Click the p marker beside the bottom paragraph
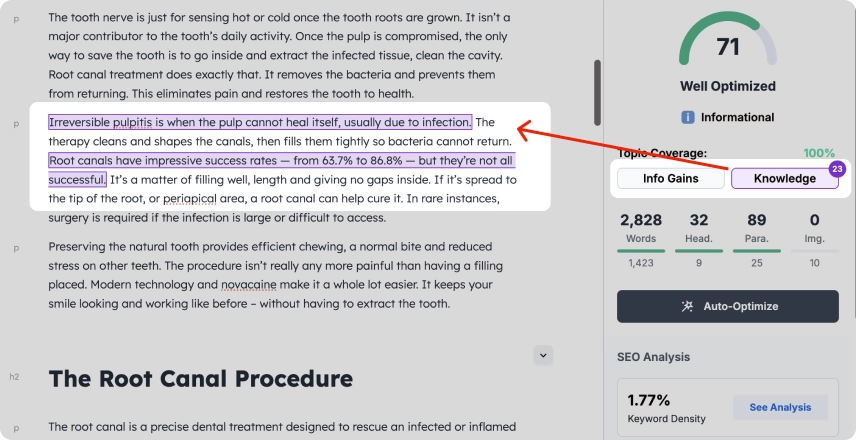Screen dimensions: 856x440 coord(14,428)
